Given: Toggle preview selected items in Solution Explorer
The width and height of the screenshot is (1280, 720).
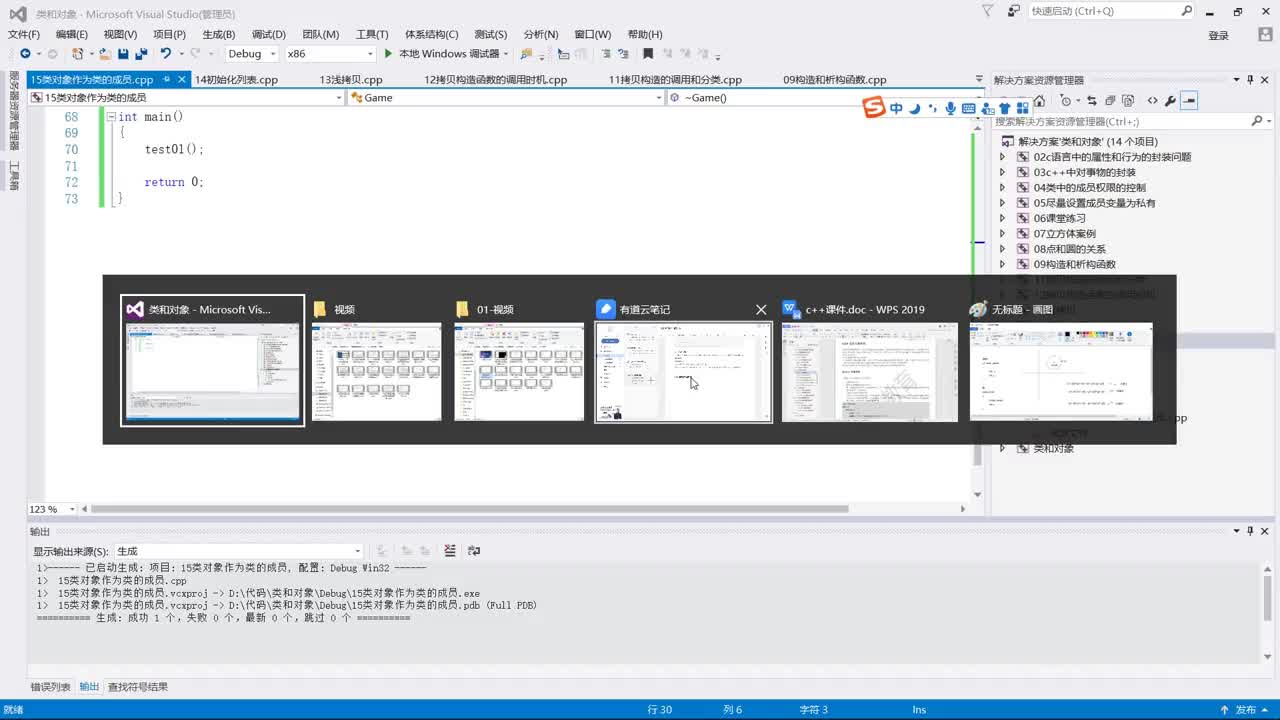Looking at the screenshot, I should [x=1189, y=101].
